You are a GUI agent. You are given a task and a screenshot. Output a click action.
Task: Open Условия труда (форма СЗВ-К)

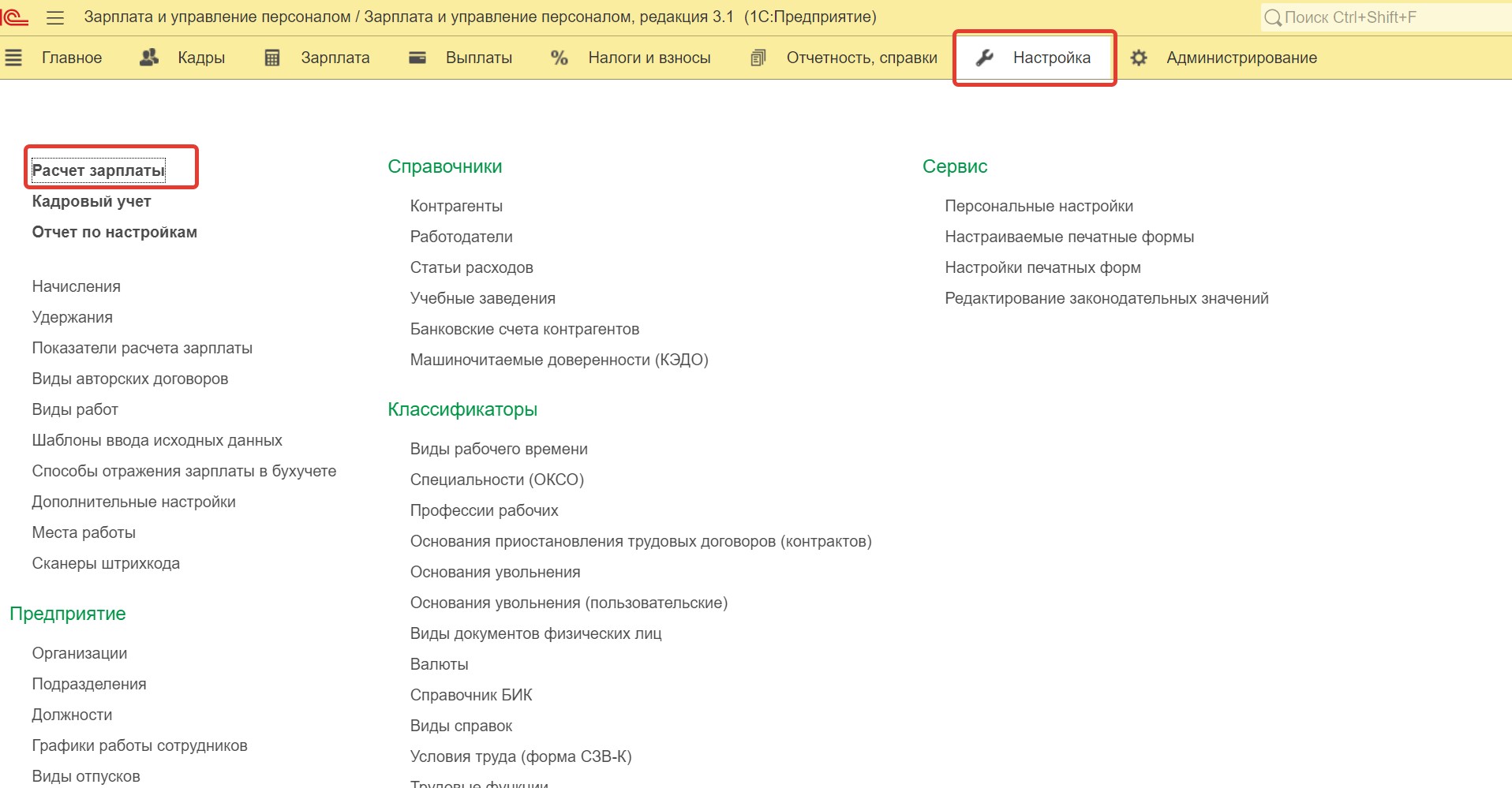(521, 756)
